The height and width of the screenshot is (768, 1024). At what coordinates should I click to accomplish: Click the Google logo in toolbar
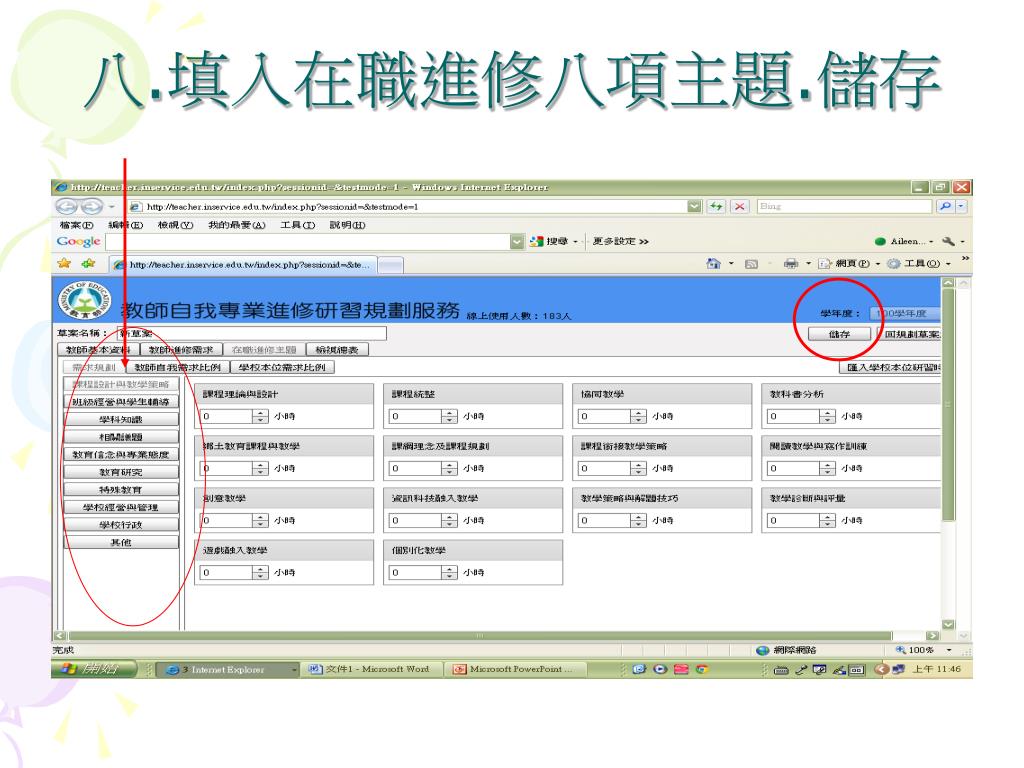tap(78, 242)
